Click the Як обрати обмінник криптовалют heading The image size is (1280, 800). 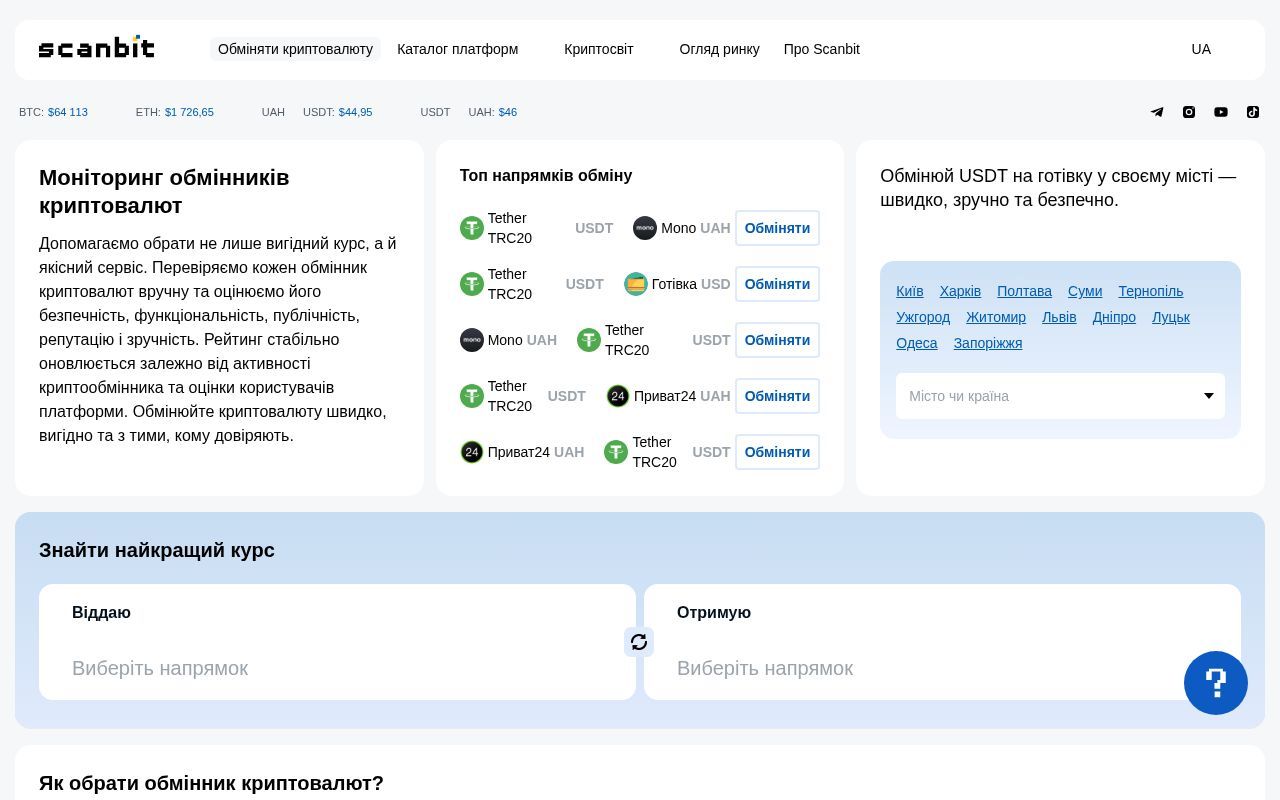click(x=211, y=783)
